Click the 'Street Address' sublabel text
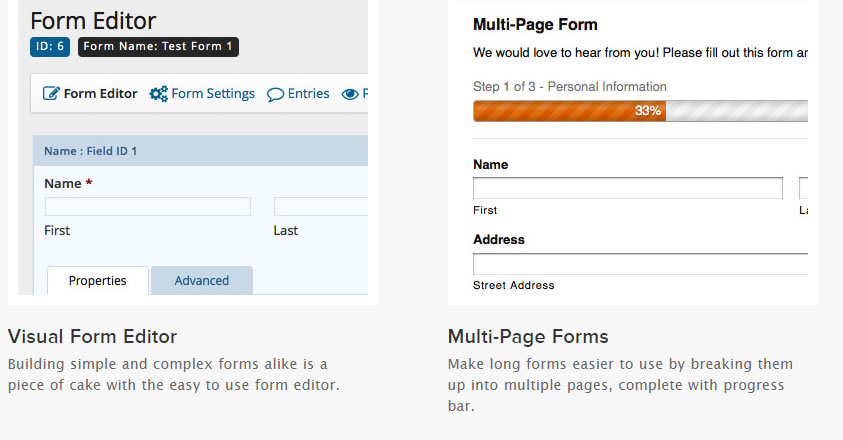843x440 pixels. pos(513,285)
